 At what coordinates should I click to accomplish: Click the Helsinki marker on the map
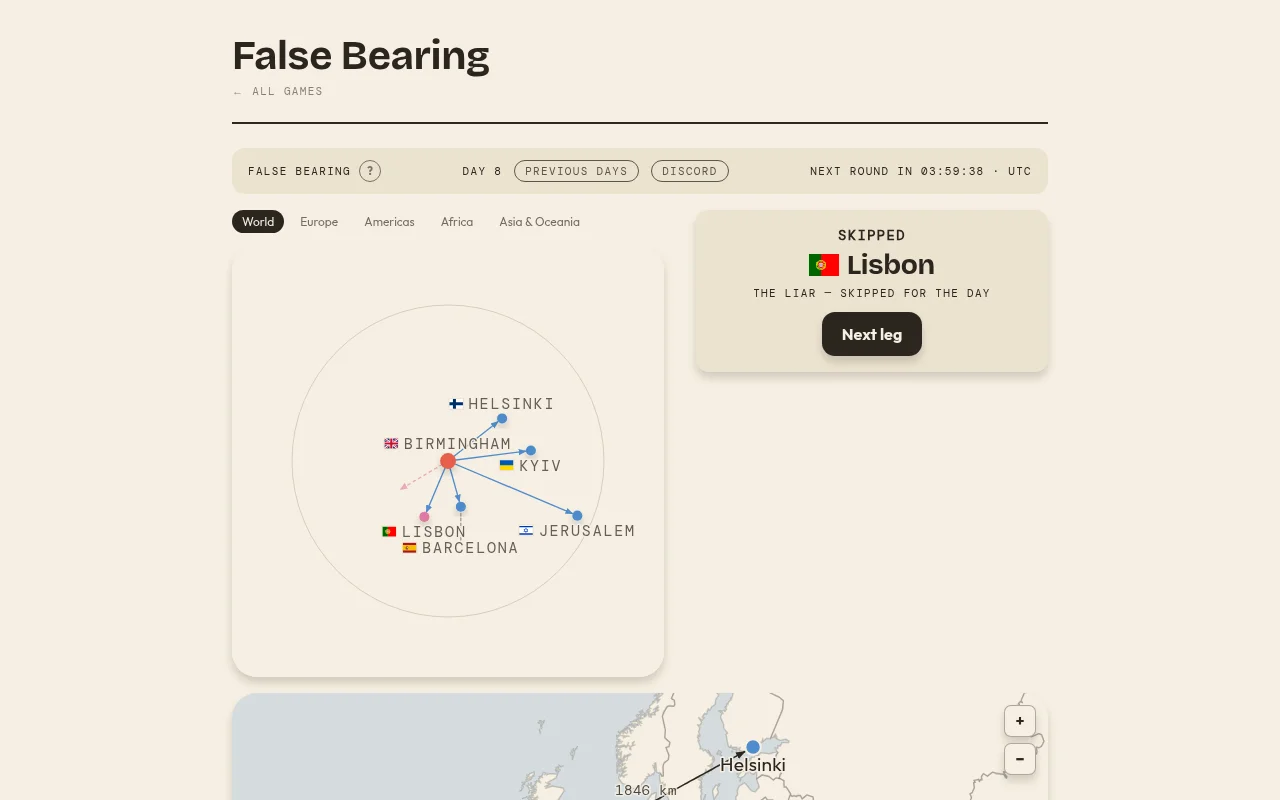coord(753,747)
